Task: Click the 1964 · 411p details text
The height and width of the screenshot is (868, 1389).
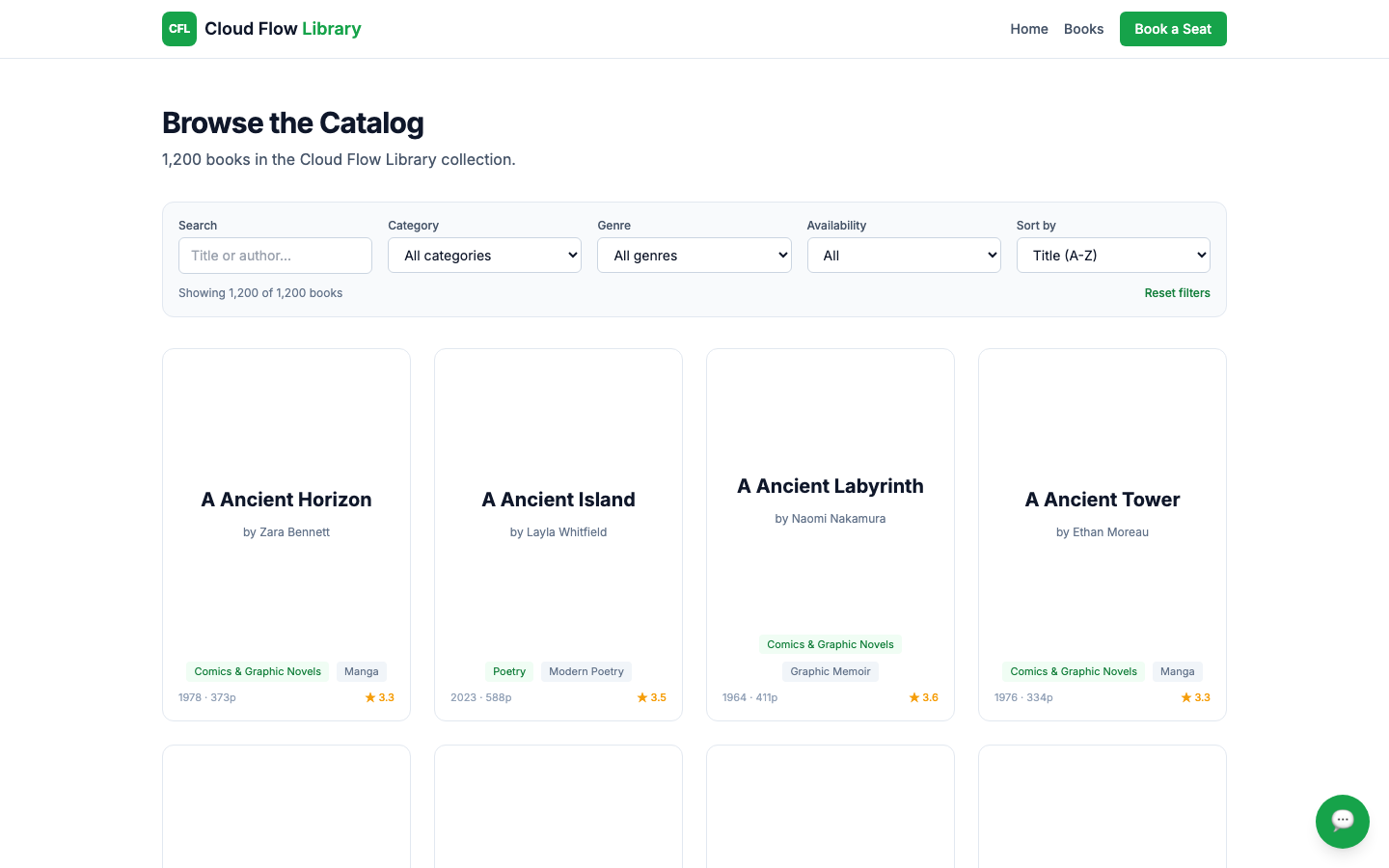Action: tap(750, 697)
